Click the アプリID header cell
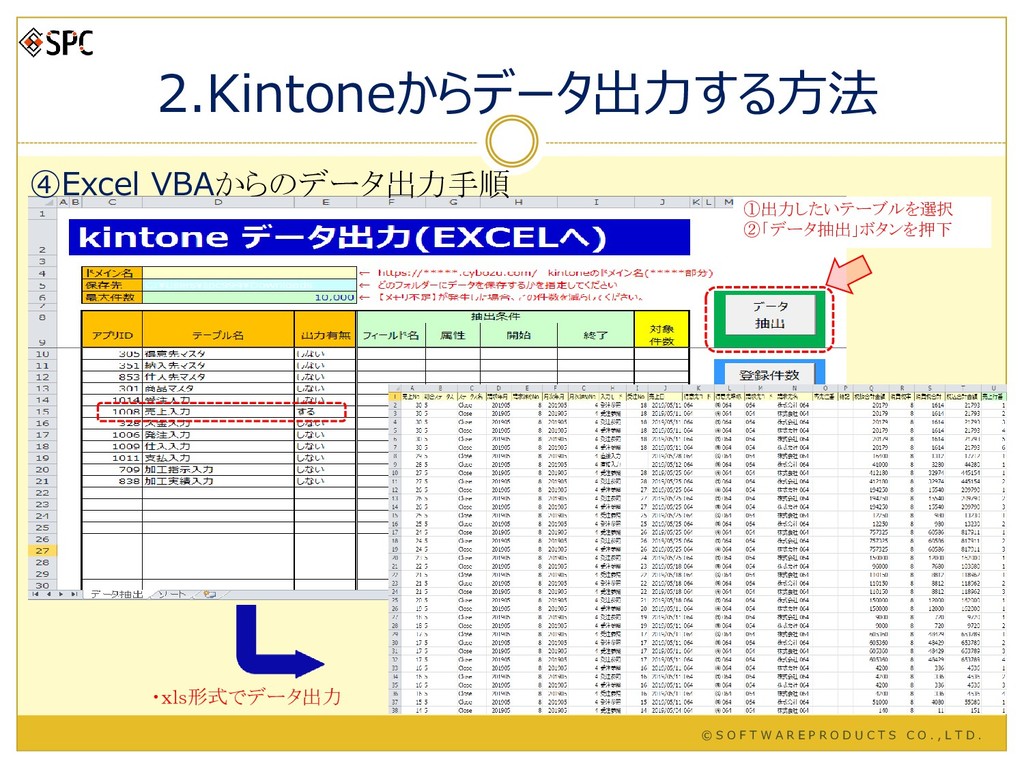This screenshot has height=768, width=1024. pos(112,329)
